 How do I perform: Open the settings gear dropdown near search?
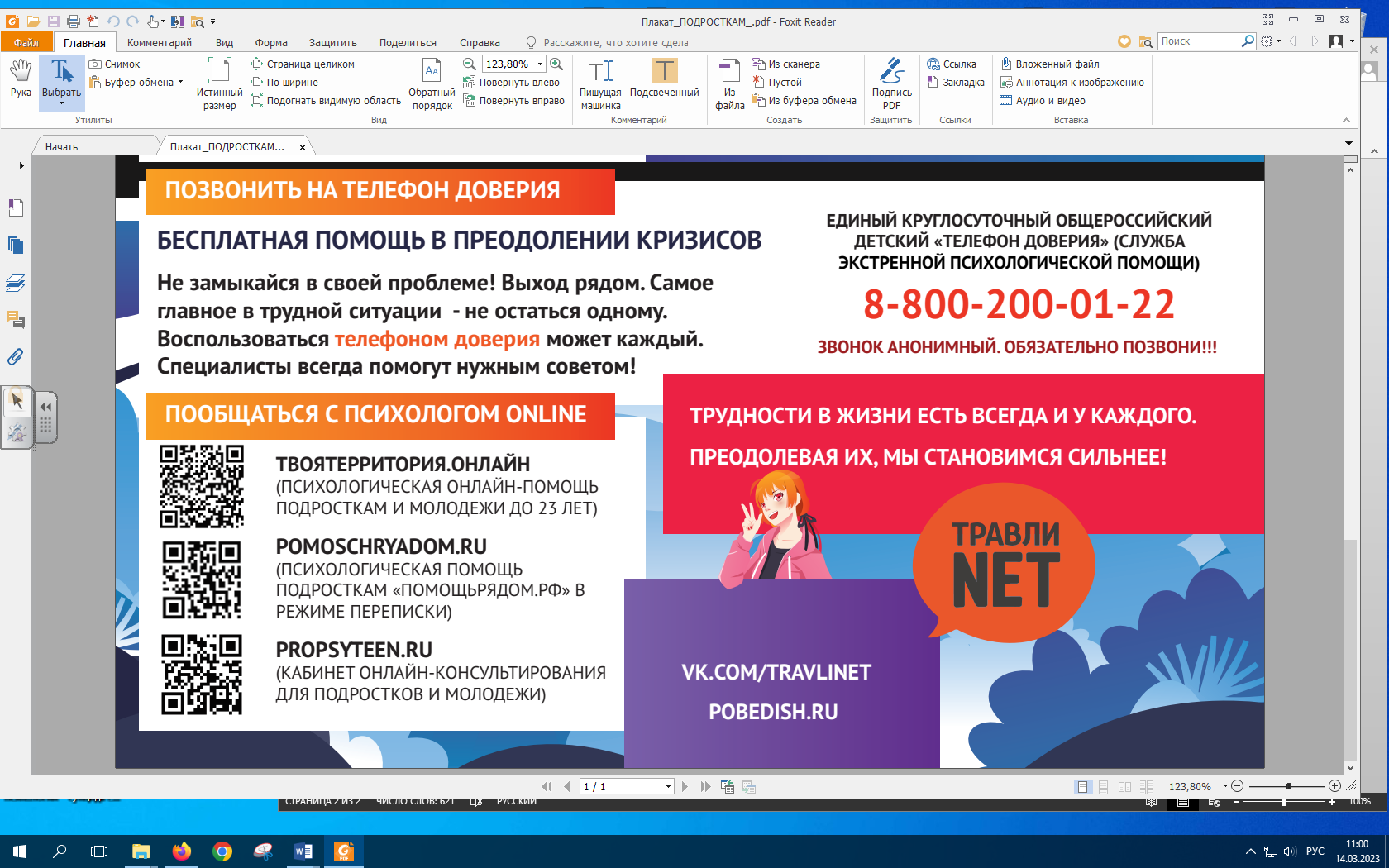point(1278,41)
